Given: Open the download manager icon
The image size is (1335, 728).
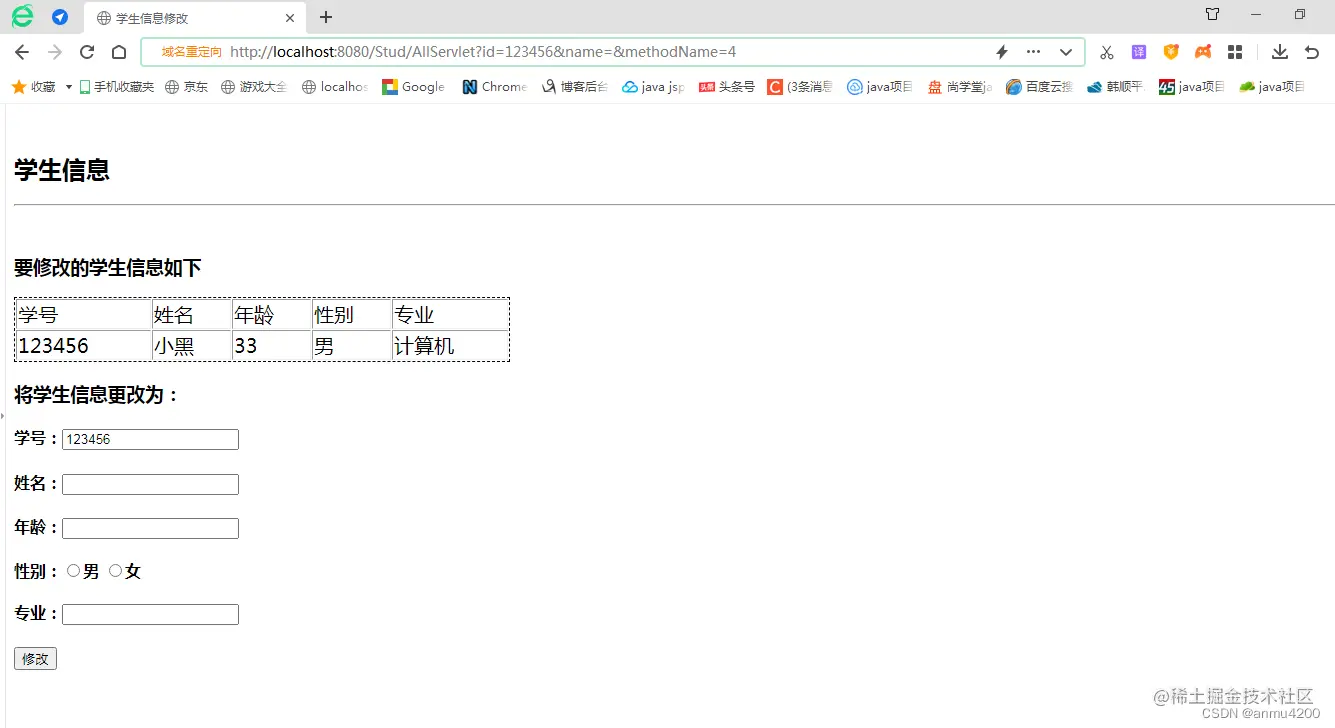Looking at the screenshot, I should click(1279, 51).
